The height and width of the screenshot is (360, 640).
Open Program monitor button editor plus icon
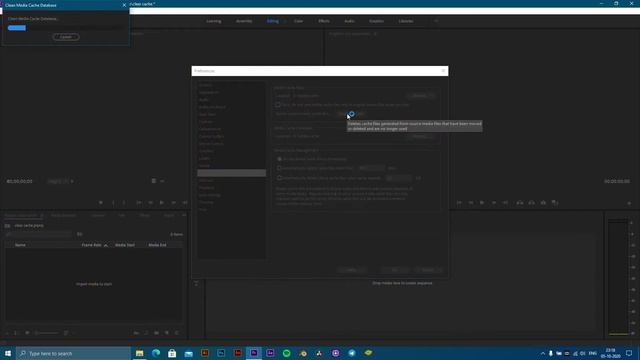click(629, 203)
